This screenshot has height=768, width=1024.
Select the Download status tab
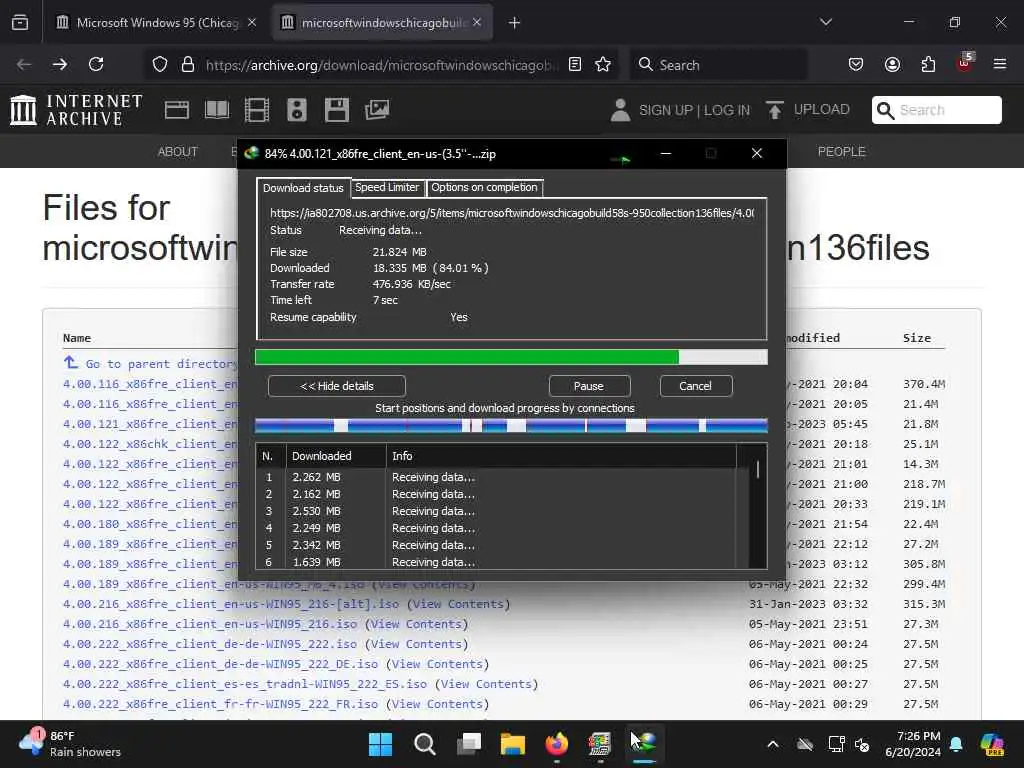pos(303,188)
